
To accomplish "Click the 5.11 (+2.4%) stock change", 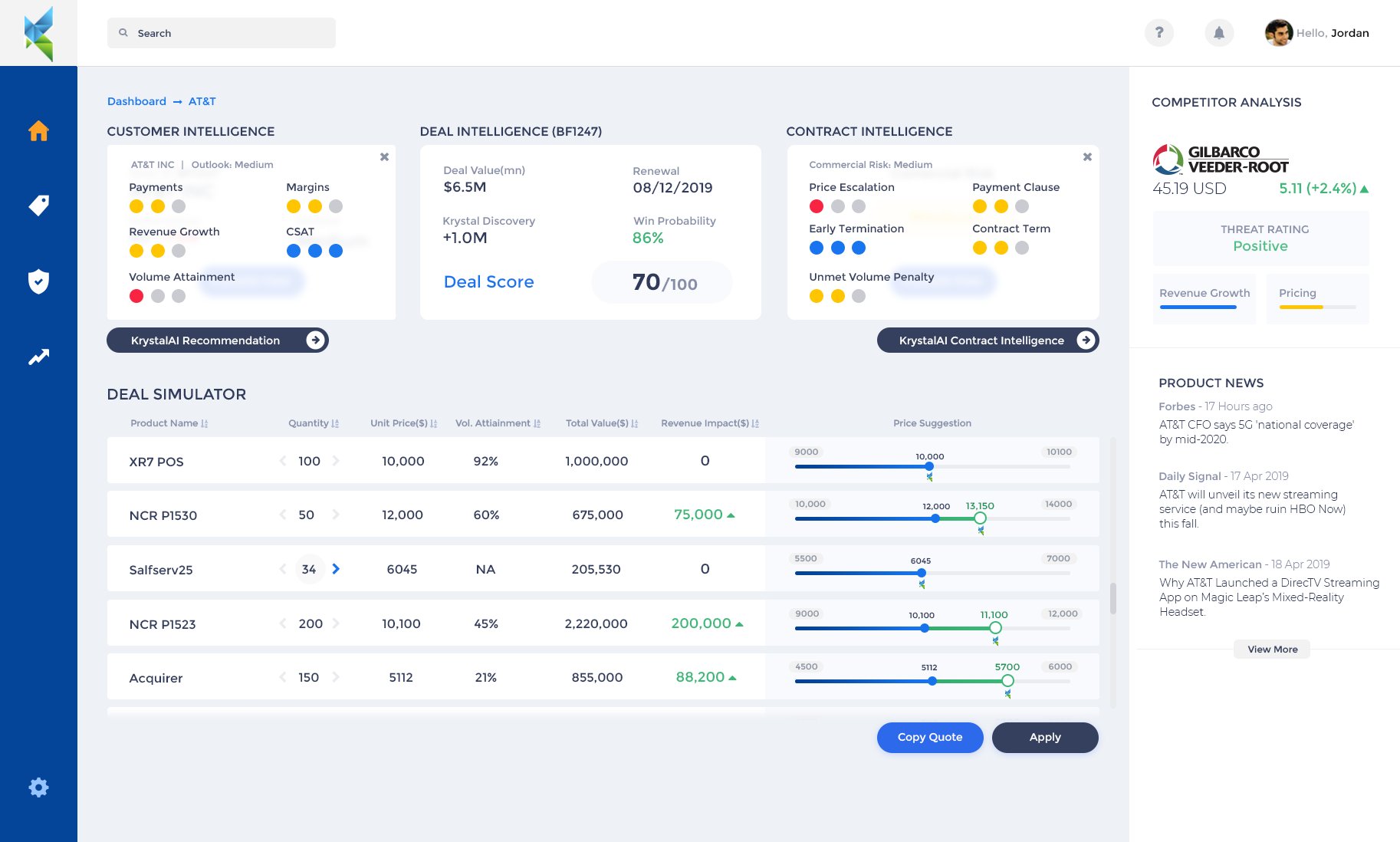I will (x=1324, y=189).
